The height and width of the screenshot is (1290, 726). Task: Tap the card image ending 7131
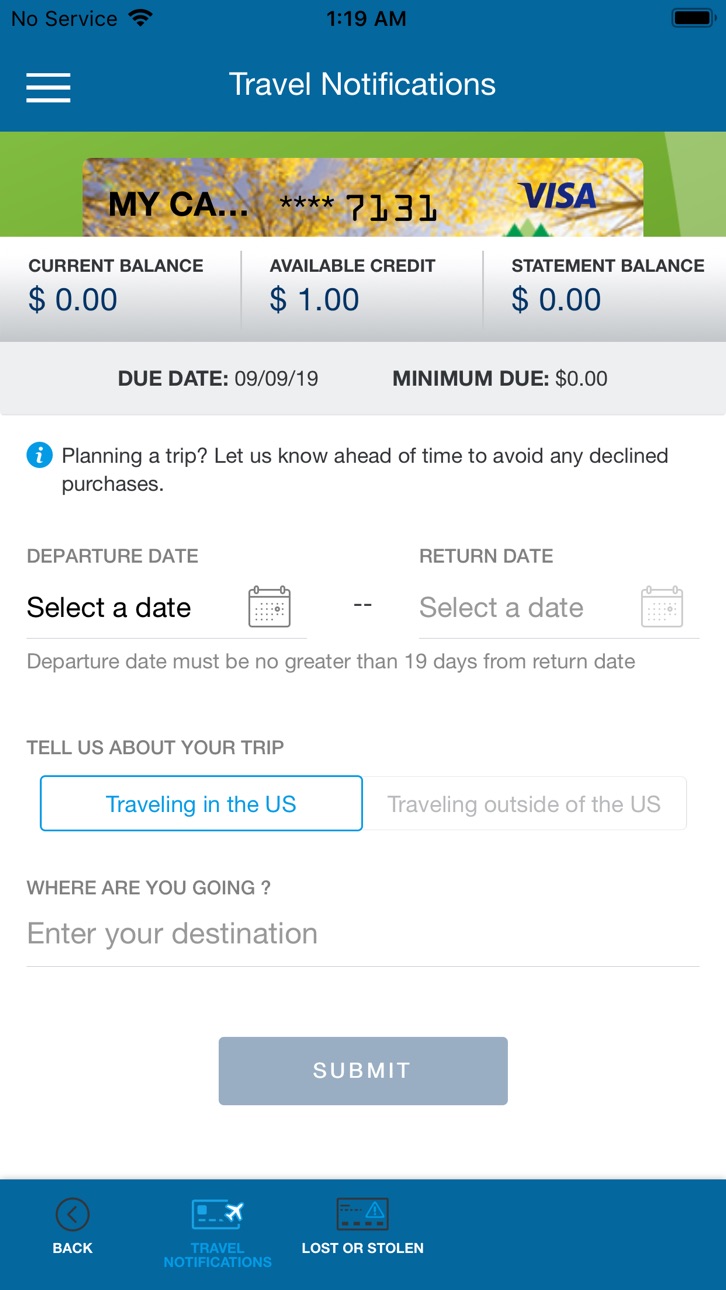point(362,197)
